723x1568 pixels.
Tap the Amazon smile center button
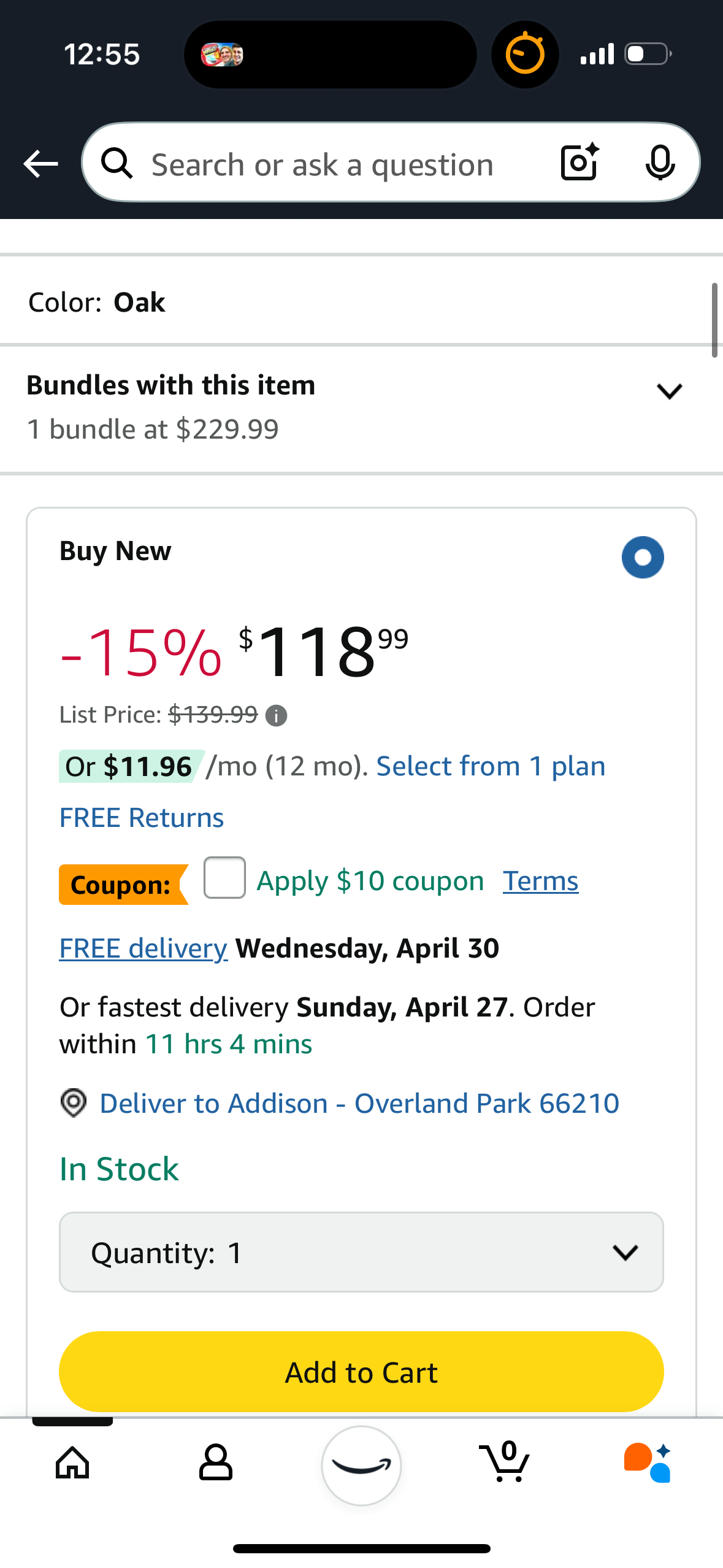pos(361,1465)
